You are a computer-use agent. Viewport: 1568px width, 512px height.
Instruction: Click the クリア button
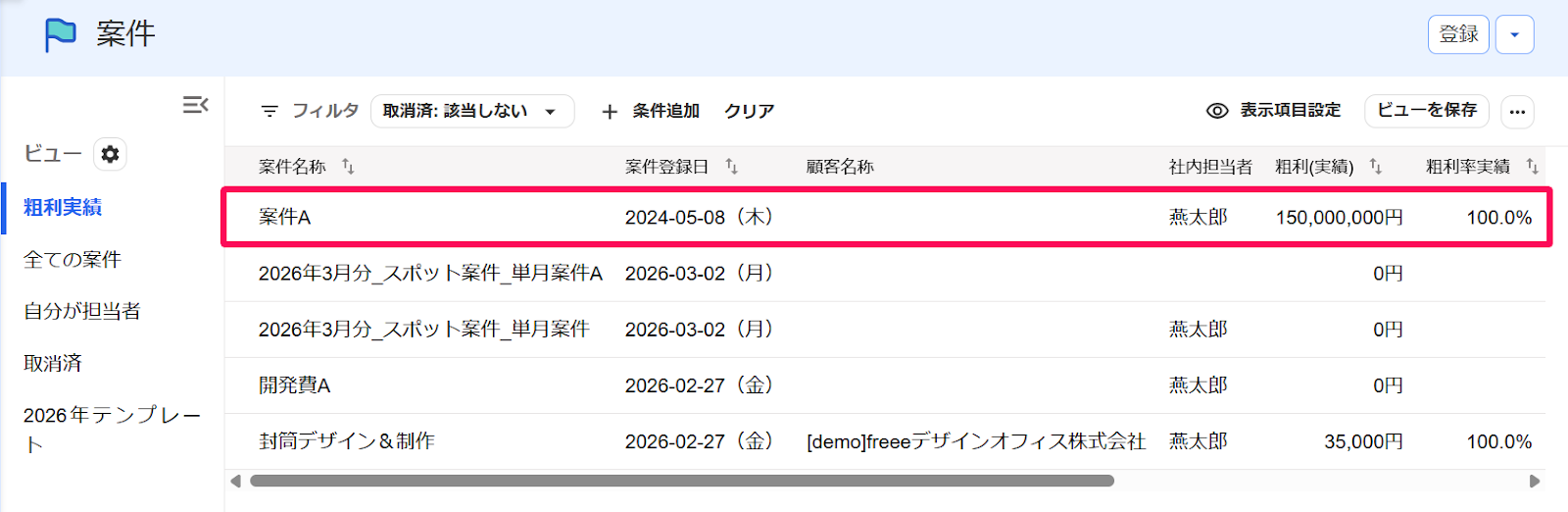[x=750, y=111]
